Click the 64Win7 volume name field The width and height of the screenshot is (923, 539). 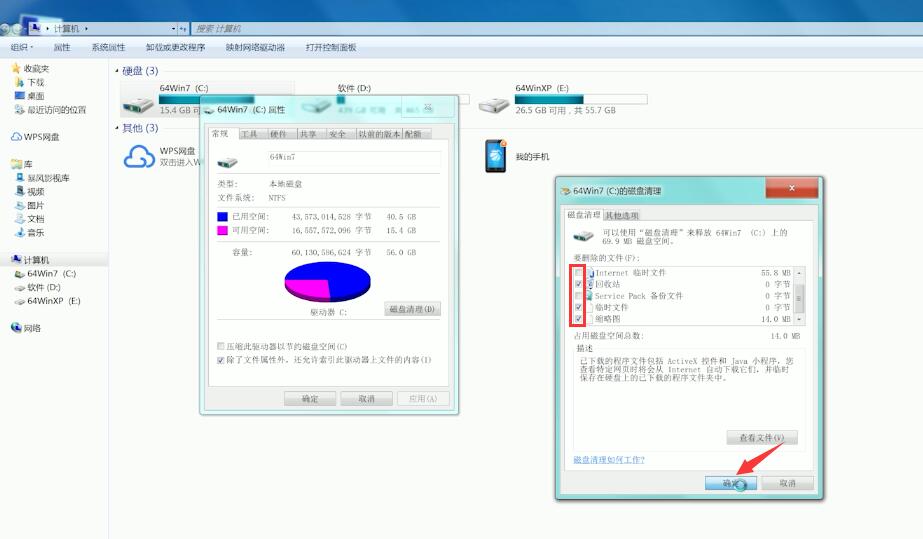coord(353,157)
